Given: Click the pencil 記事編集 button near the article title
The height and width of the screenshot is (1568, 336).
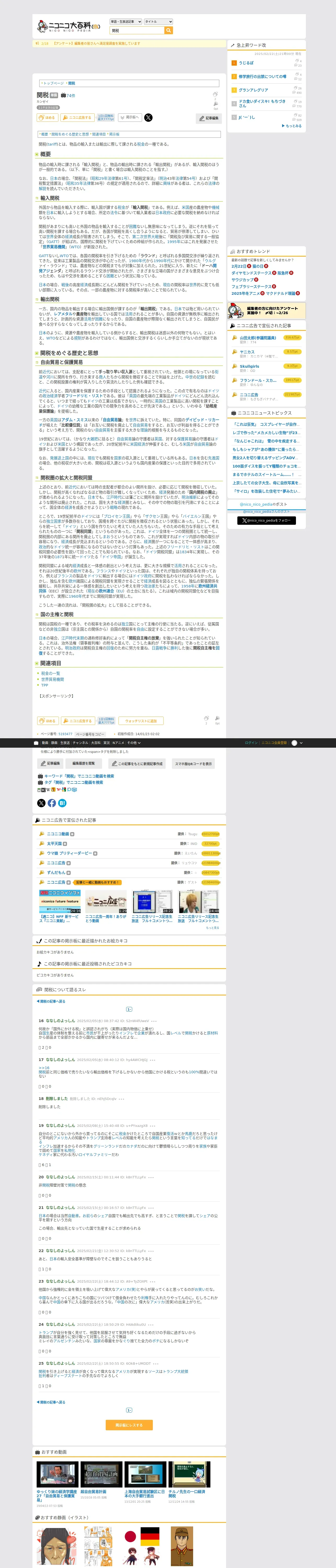Looking at the screenshot, I should click(x=209, y=118).
